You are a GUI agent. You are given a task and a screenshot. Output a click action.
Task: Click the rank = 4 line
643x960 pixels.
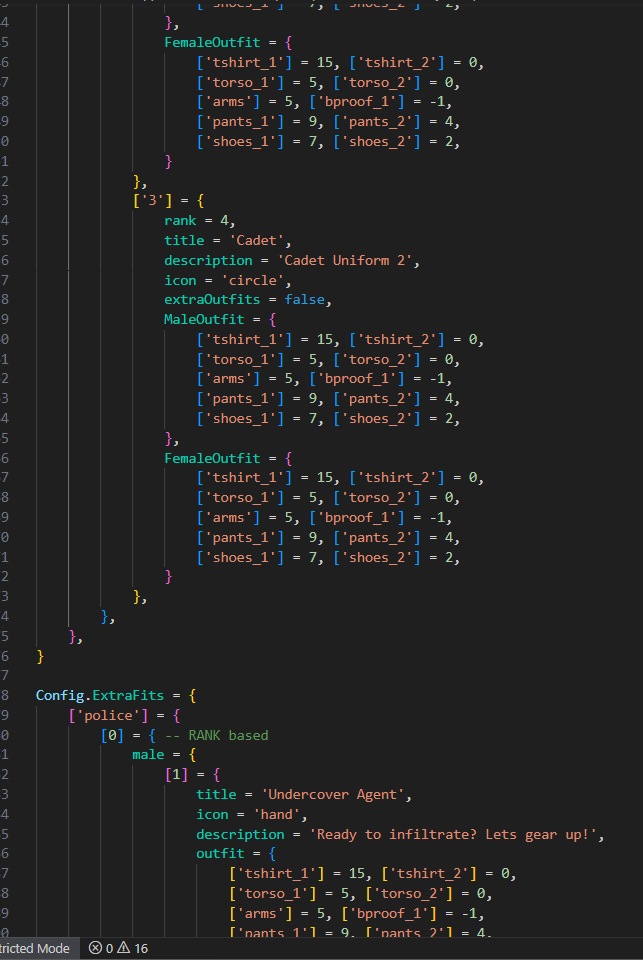tap(199, 220)
